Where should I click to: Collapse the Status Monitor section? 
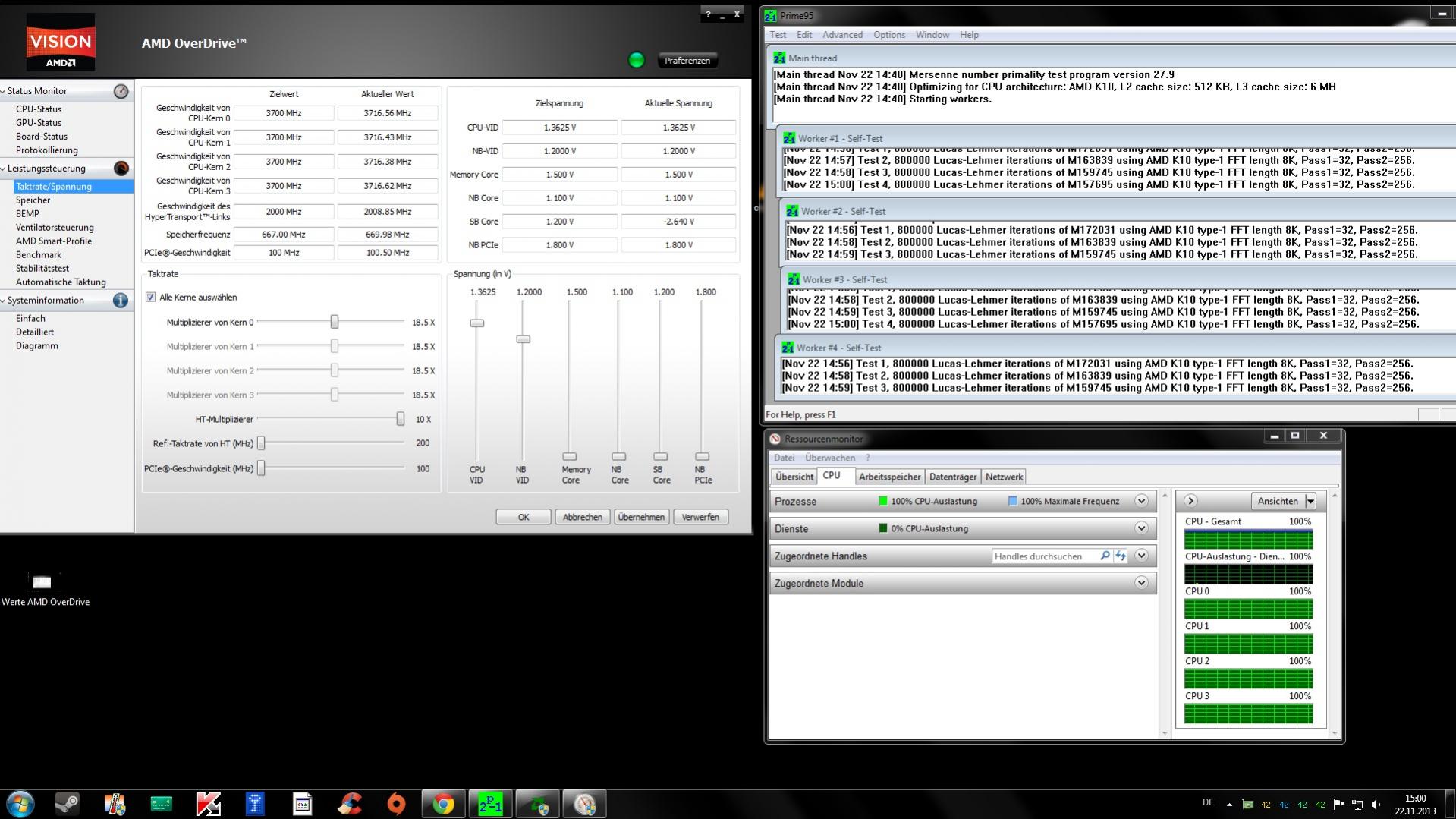(x=4, y=91)
